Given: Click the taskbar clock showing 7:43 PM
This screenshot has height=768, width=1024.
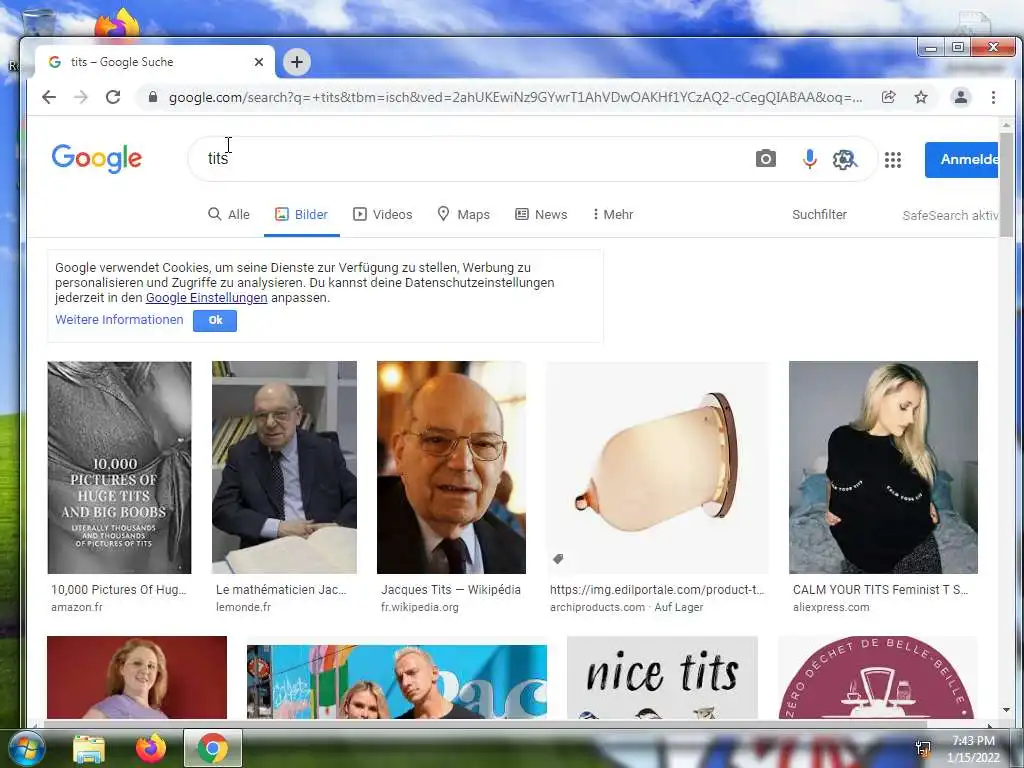Looking at the screenshot, I should click(973, 749).
